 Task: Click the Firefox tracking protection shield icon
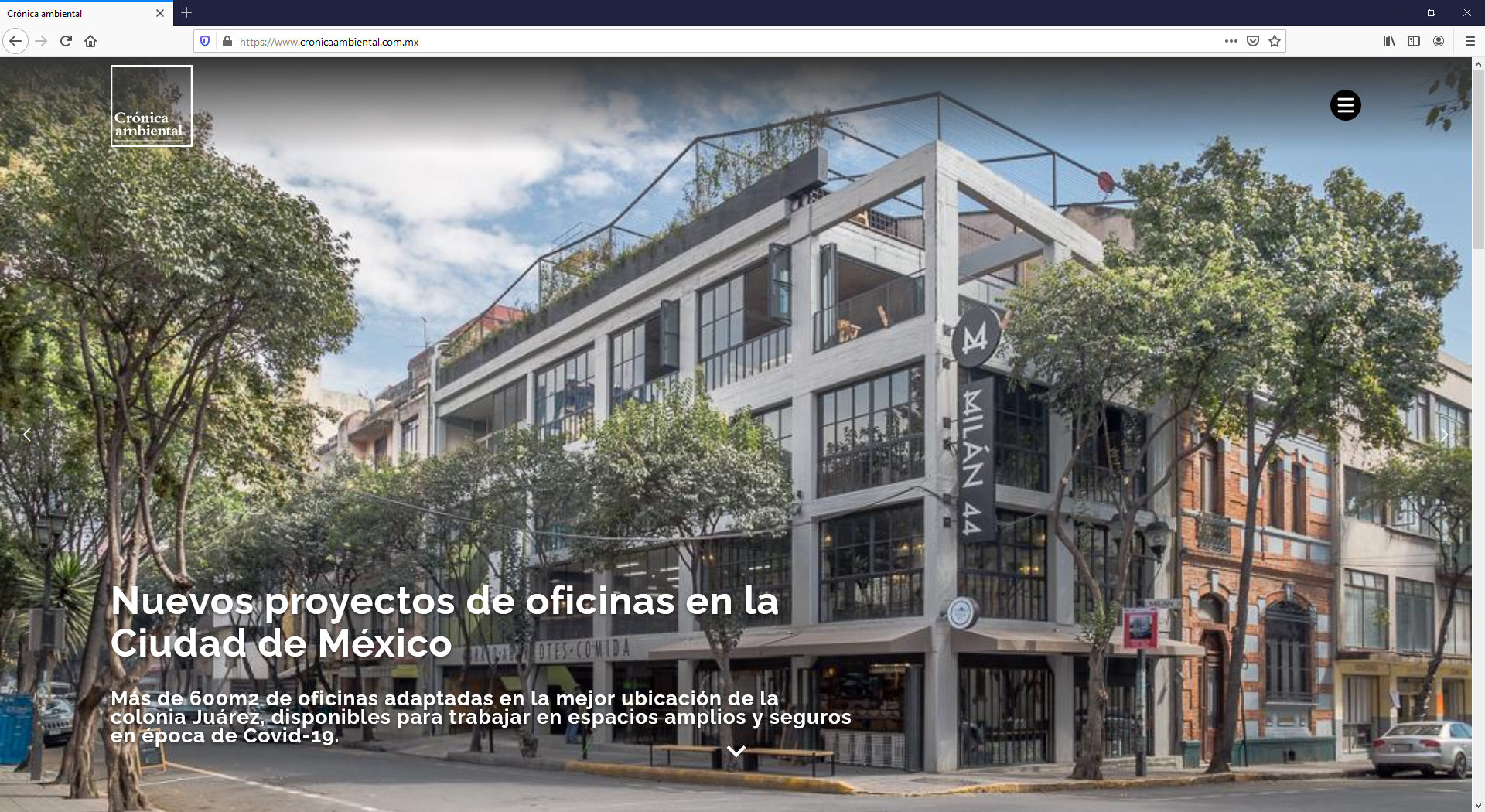(203, 41)
